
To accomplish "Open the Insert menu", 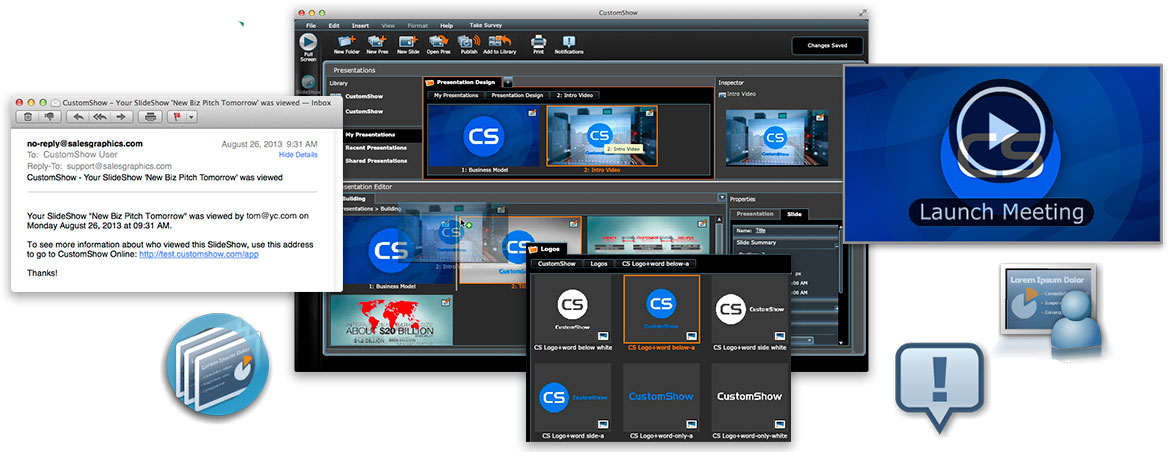I will point(360,24).
